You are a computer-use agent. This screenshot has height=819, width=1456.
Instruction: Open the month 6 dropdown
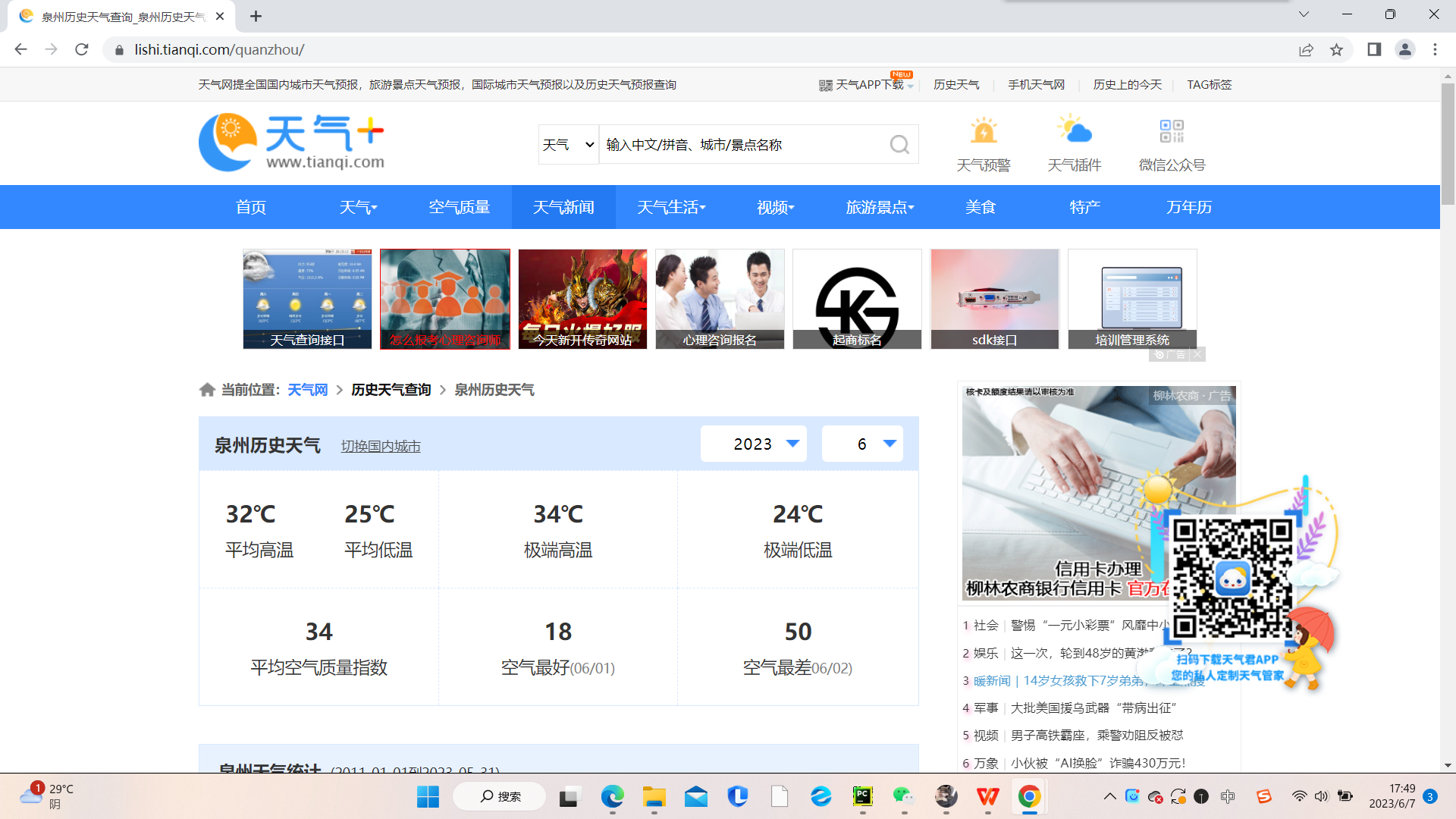862,444
